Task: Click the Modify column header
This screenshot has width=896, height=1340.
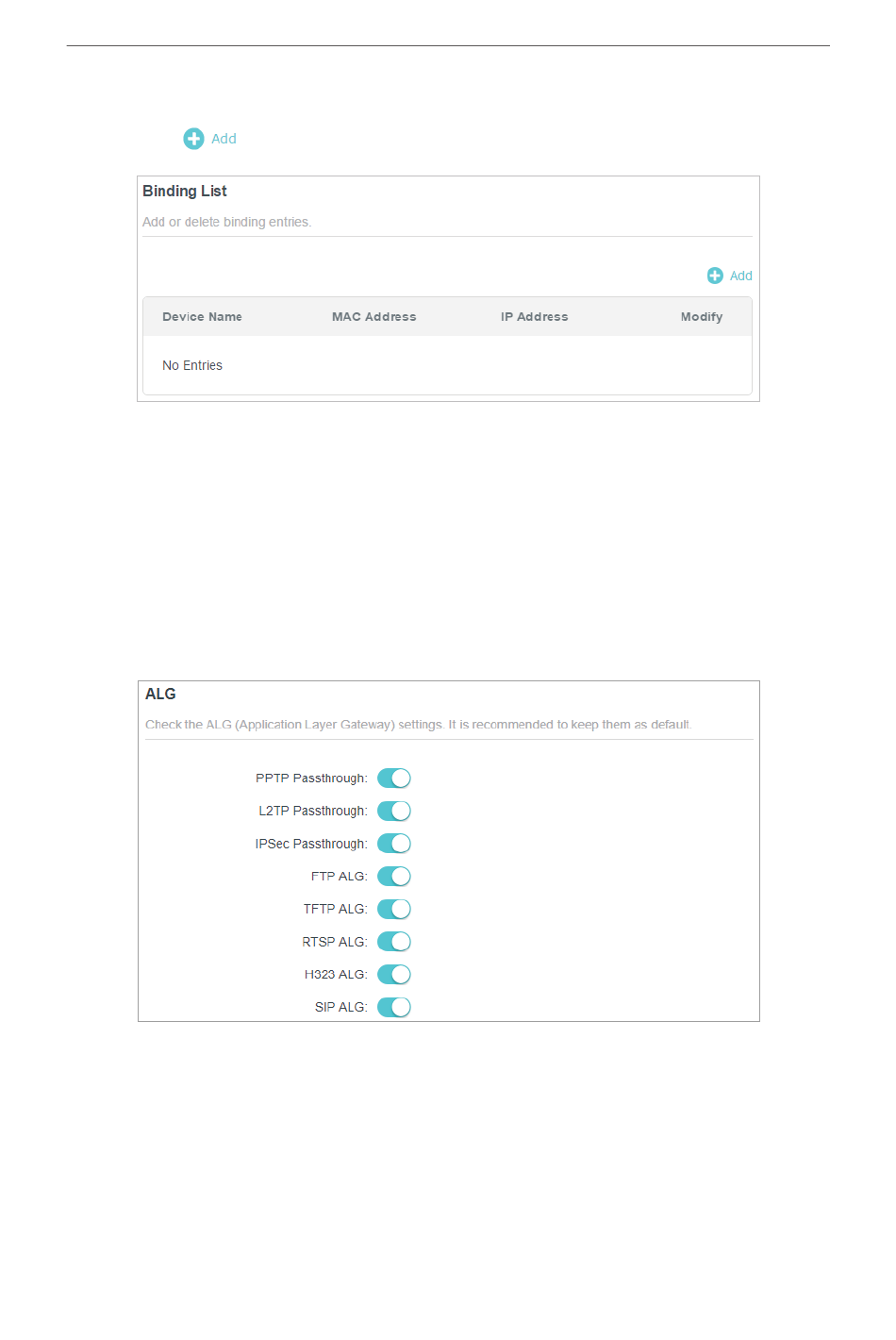Action: 702,317
